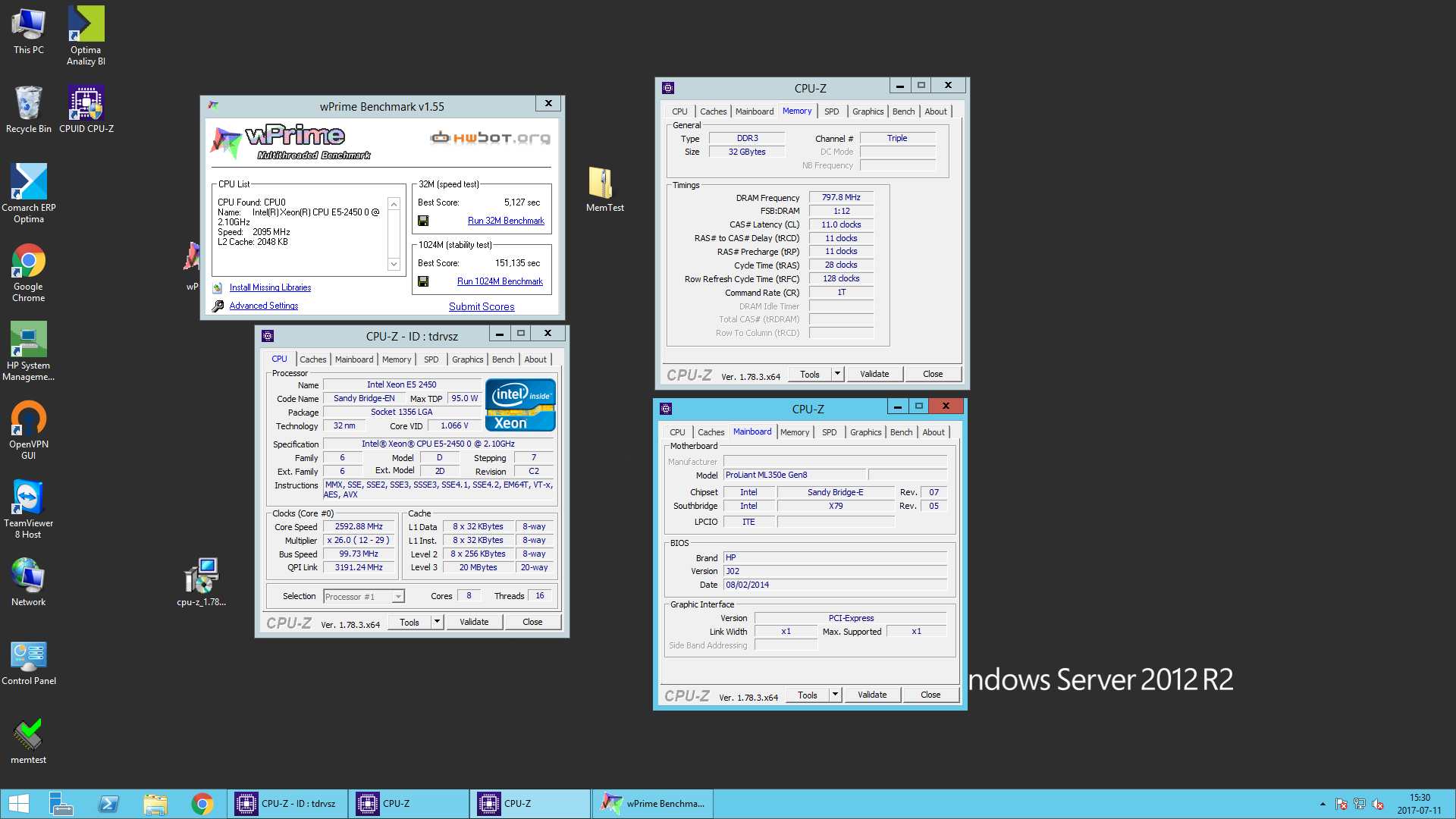Open About tab in Mainboard CPU-Z window
The width and height of the screenshot is (1456, 819).
[934, 432]
